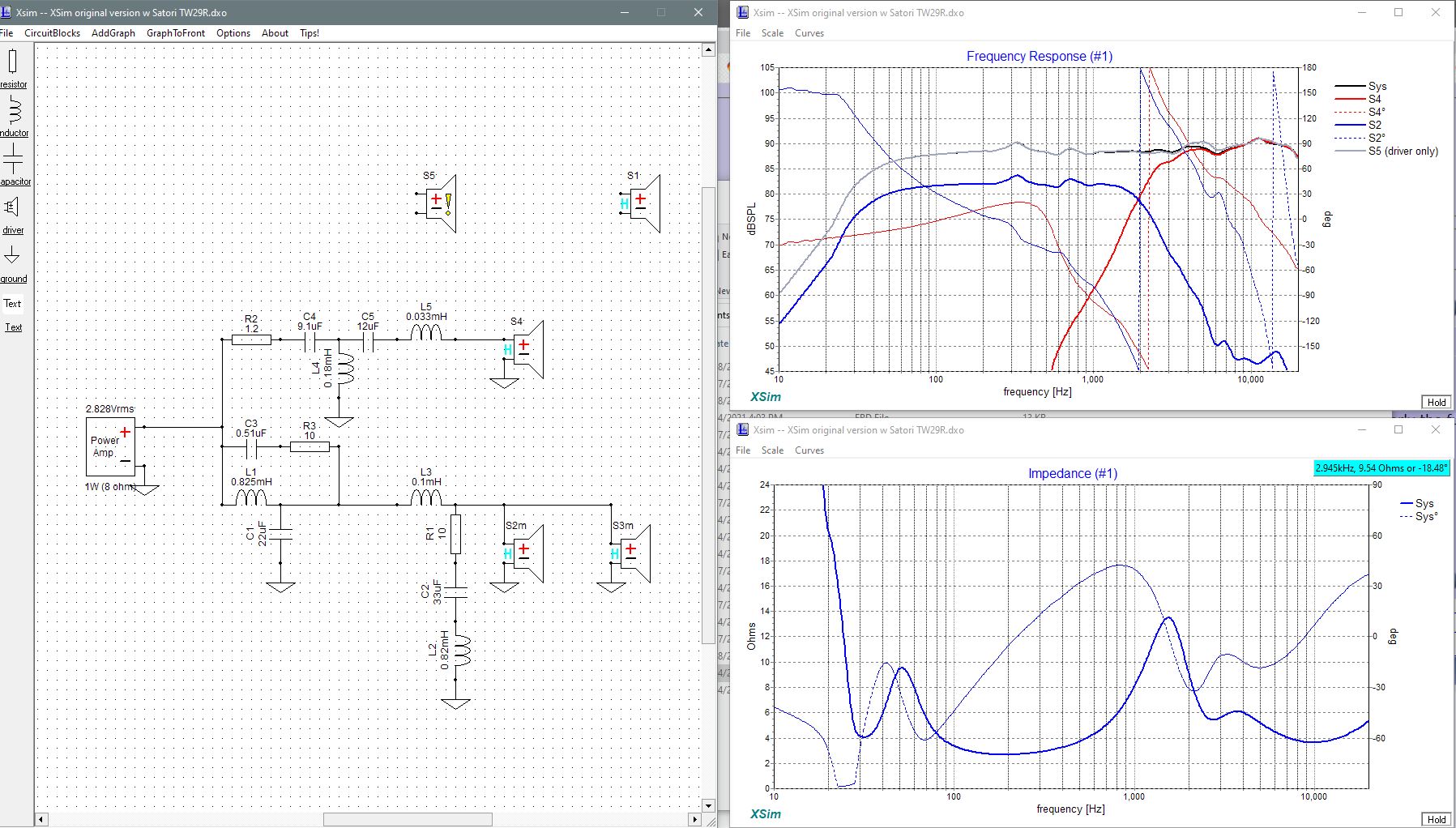
Task: Click the Impedance (#1) graph title
Action: pyautogui.click(x=1073, y=474)
